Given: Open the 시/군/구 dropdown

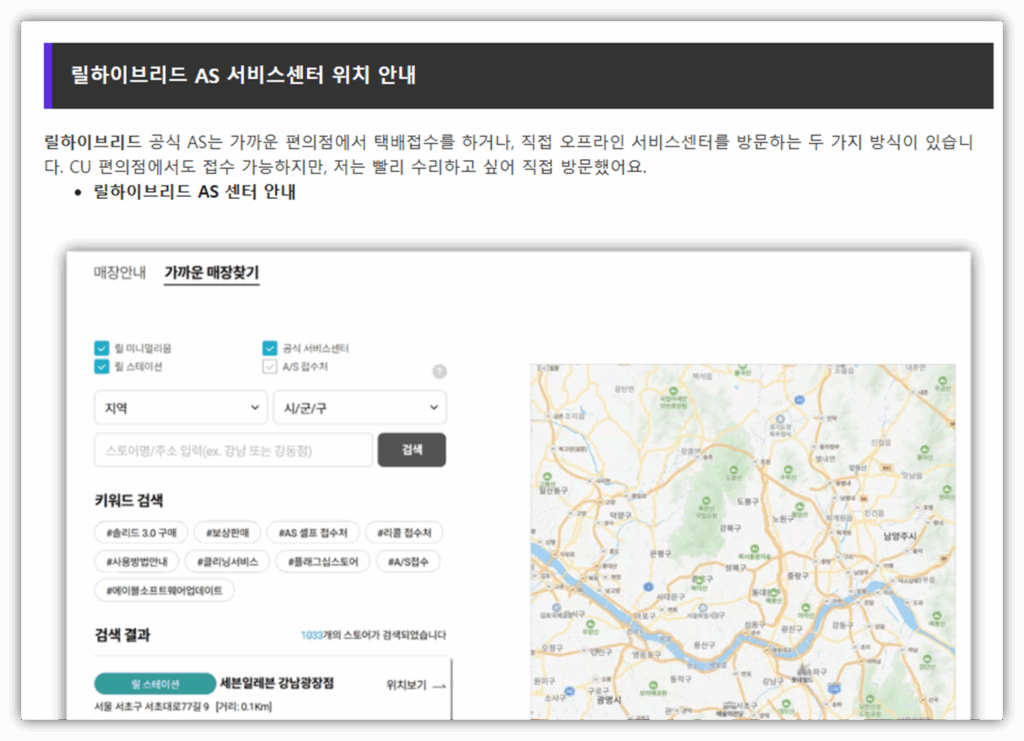Looking at the screenshot, I should [360, 407].
